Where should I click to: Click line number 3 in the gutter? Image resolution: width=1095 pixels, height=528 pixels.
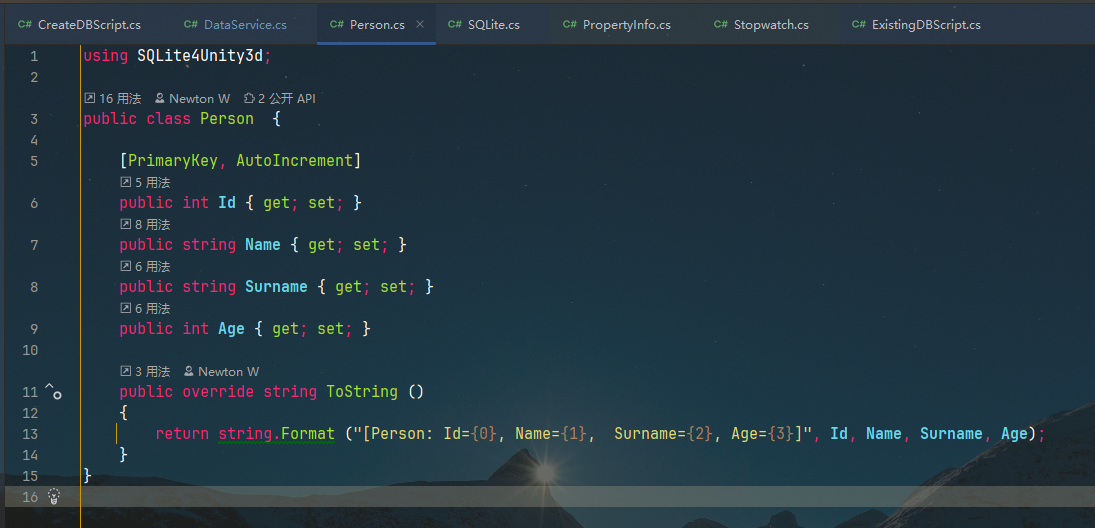[34, 119]
